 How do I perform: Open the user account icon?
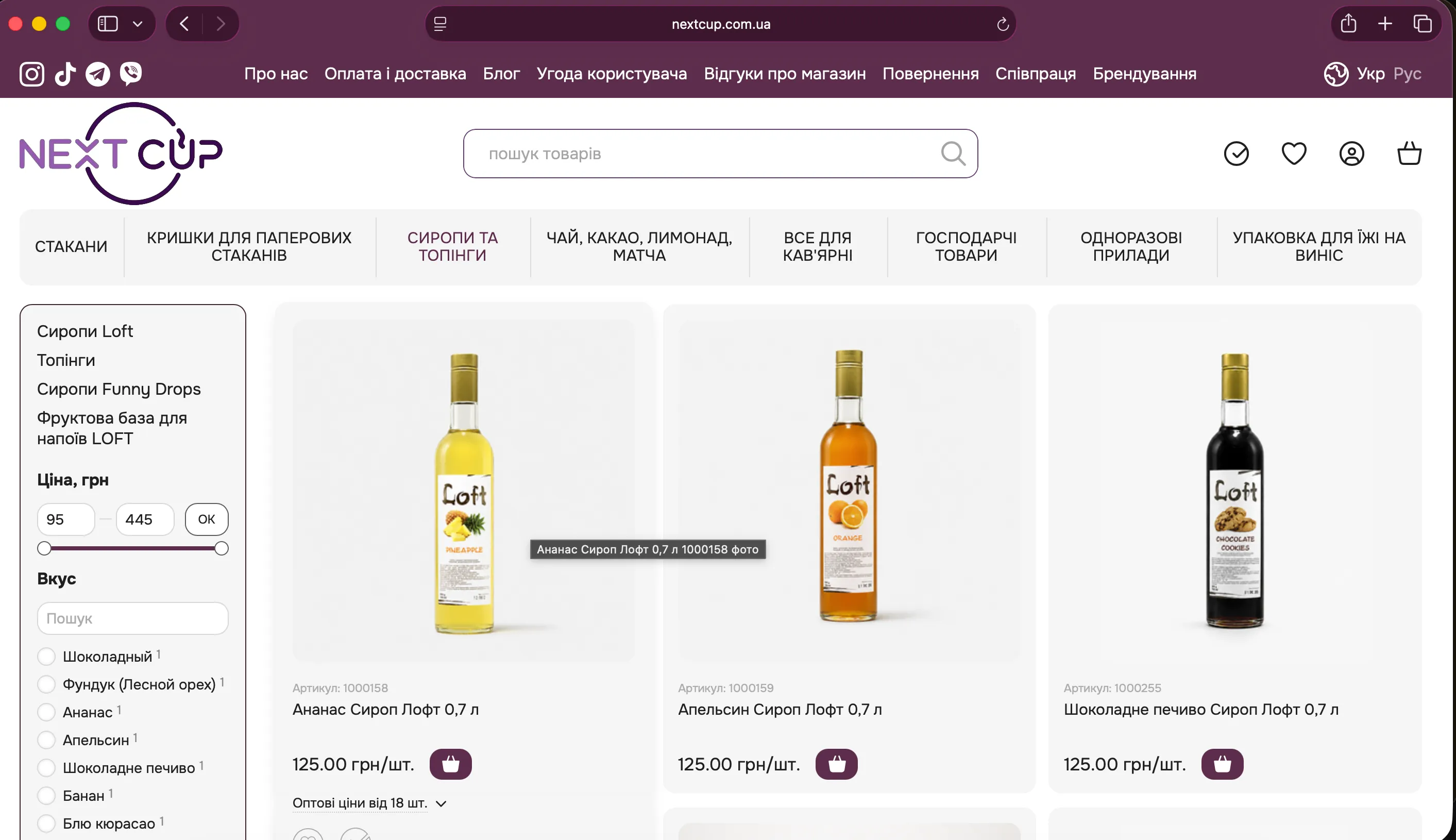click(x=1351, y=154)
